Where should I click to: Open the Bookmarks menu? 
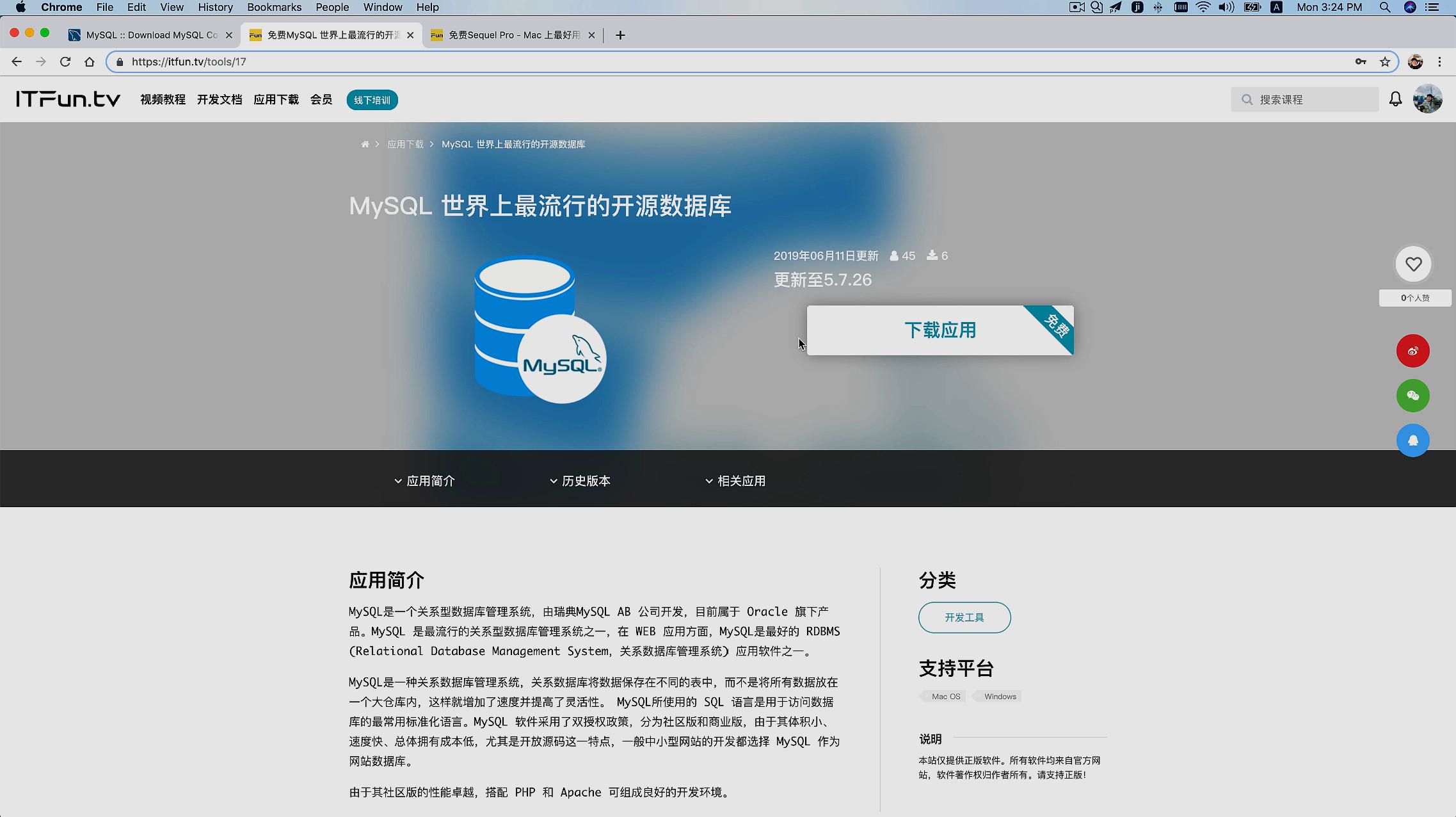[x=274, y=8]
